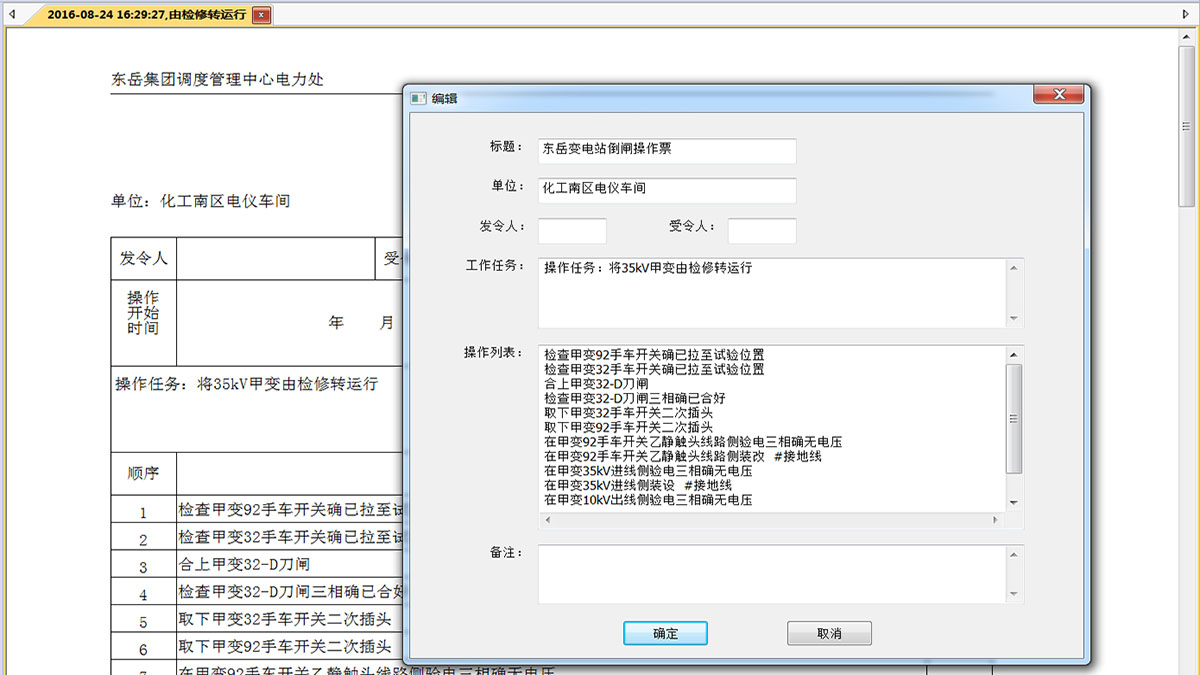Click inside the 备注 text area
The width and height of the screenshot is (1200, 675).
click(770, 574)
